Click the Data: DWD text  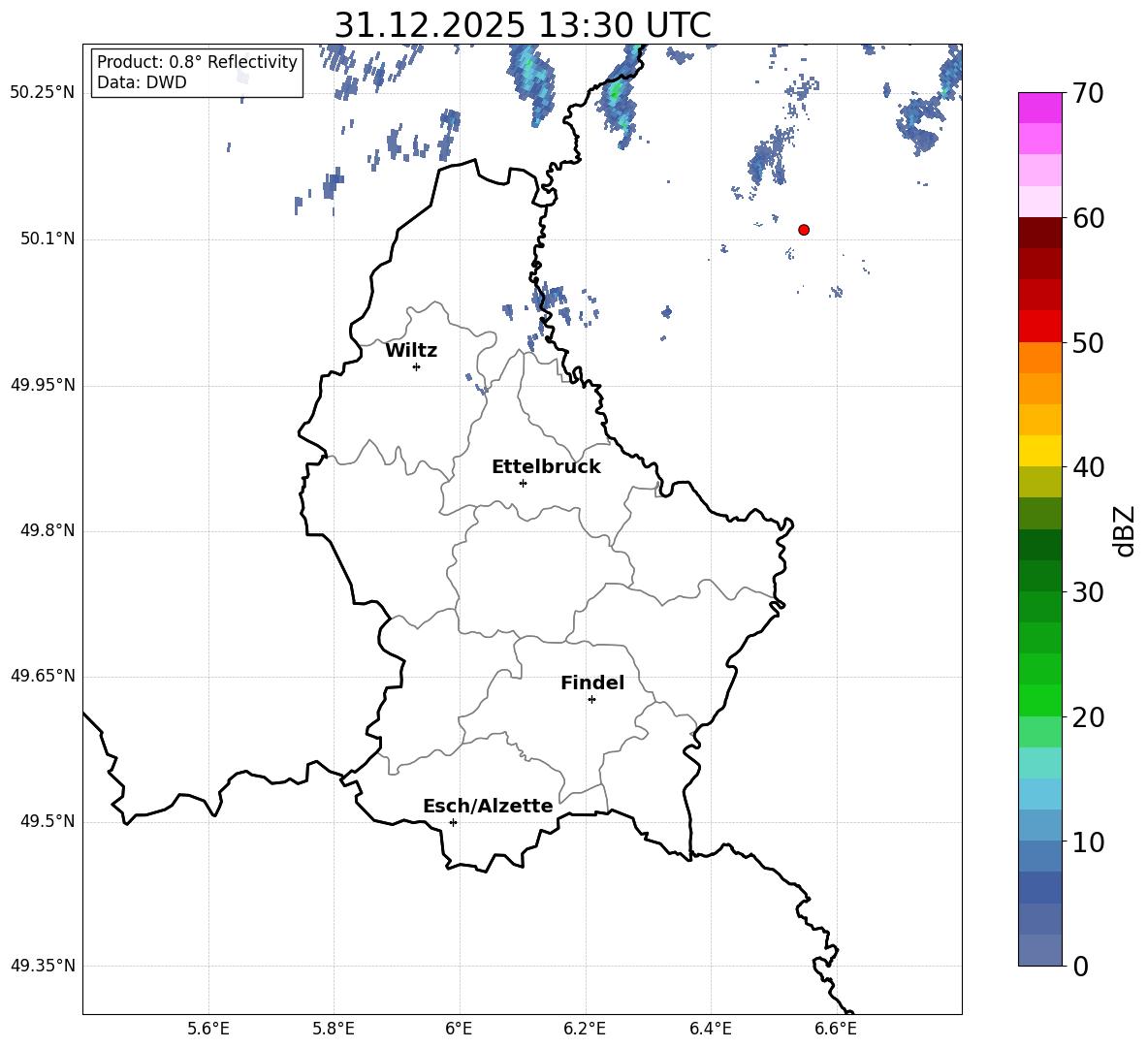click(x=142, y=82)
